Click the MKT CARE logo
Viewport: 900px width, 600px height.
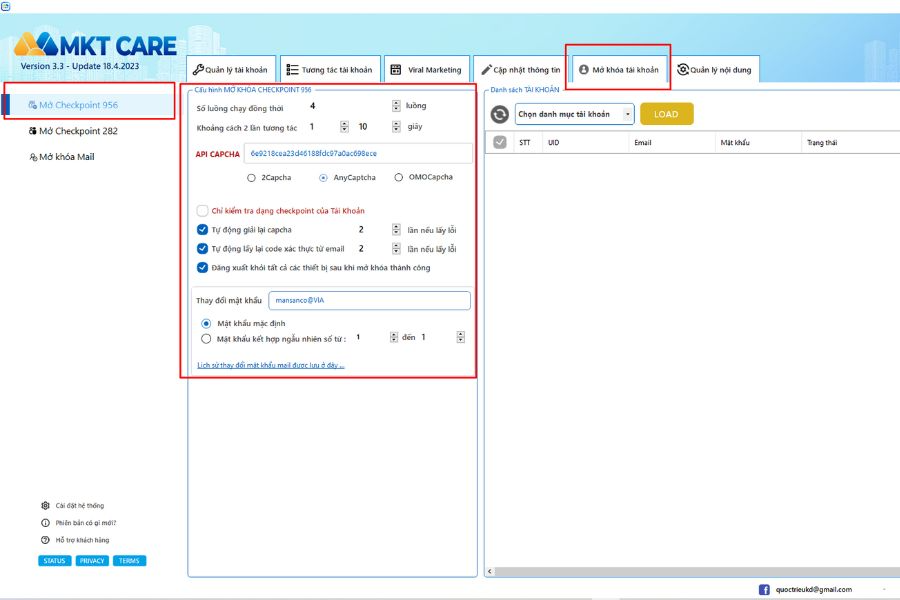[x=95, y=46]
